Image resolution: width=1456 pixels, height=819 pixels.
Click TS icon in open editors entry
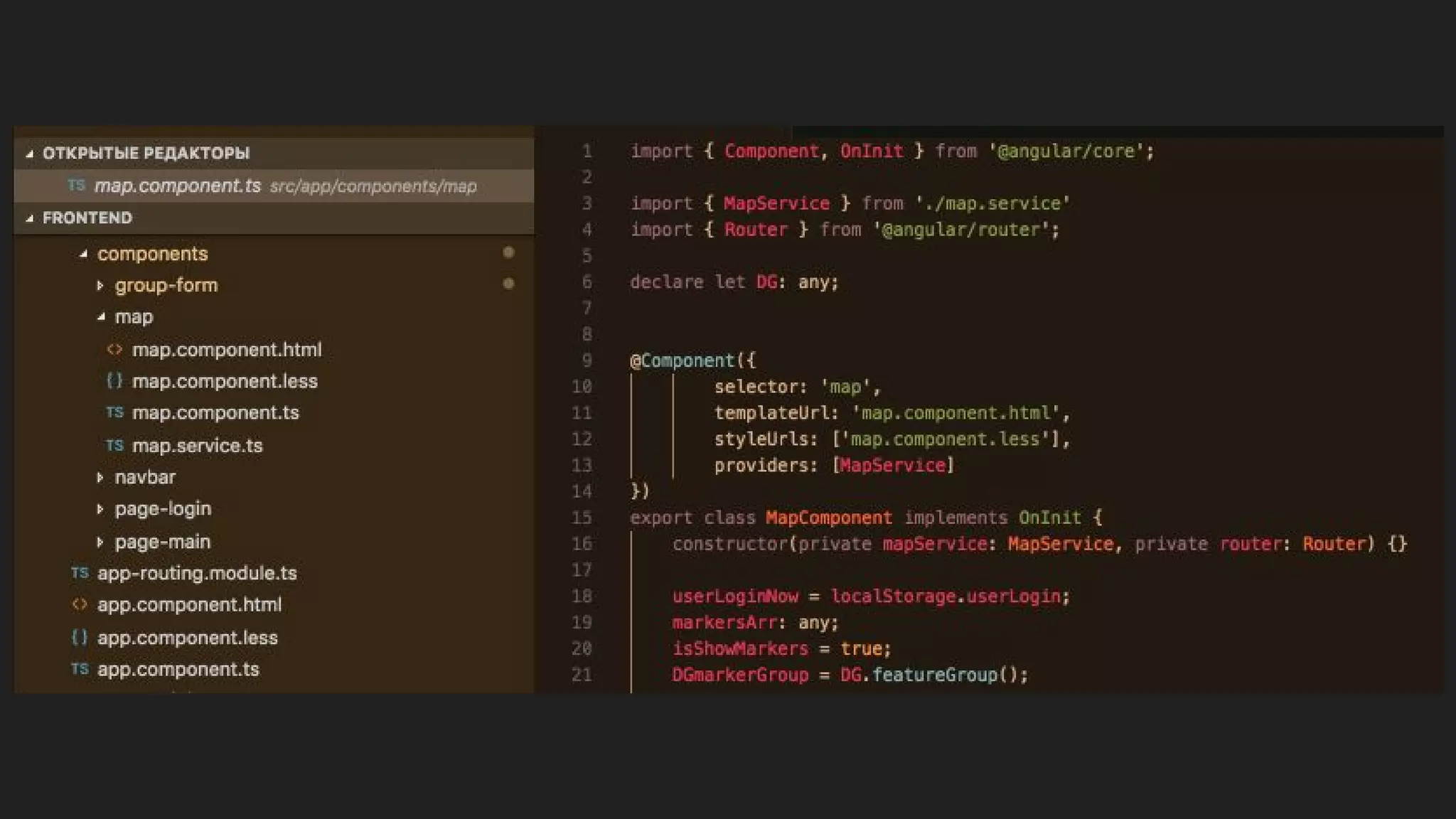77,186
